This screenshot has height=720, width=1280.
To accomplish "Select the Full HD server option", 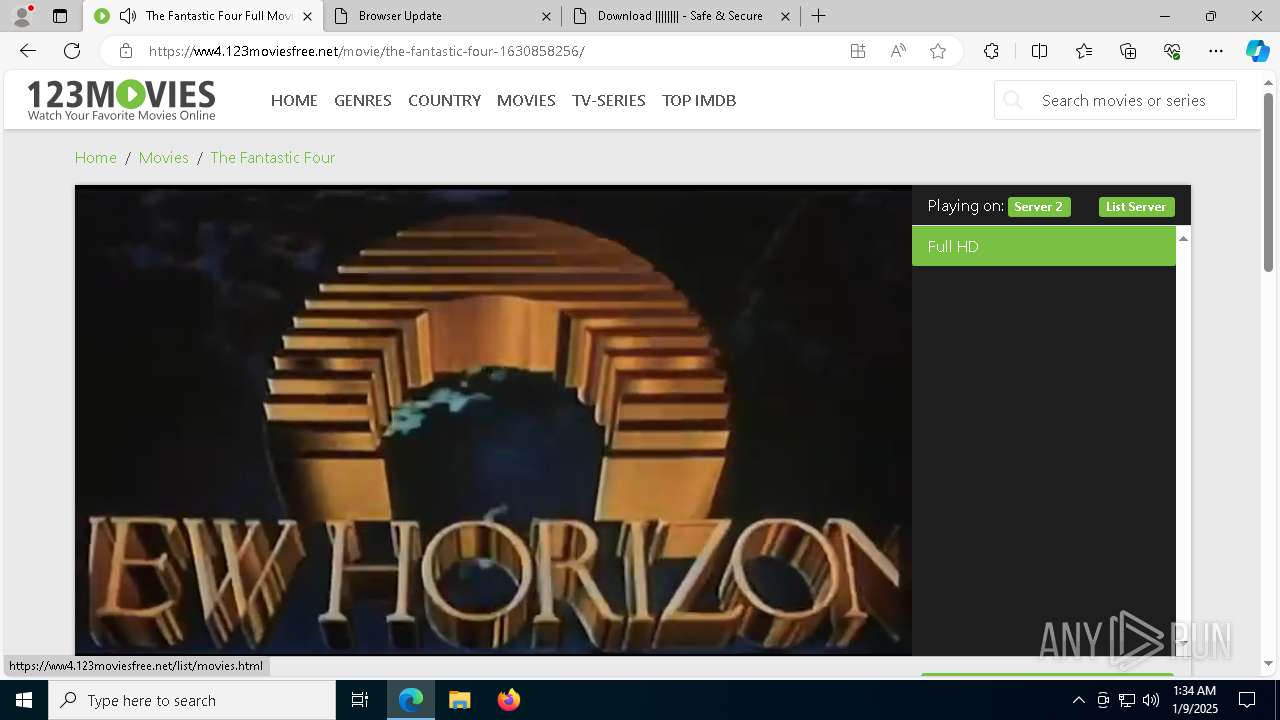I will coord(1044,246).
